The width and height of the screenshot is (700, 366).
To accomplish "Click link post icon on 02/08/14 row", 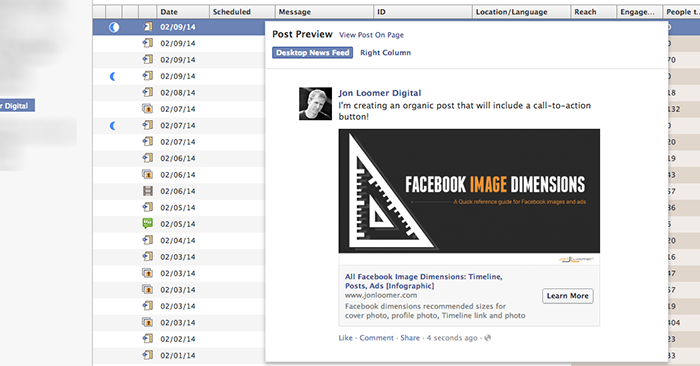I will pyautogui.click(x=147, y=92).
